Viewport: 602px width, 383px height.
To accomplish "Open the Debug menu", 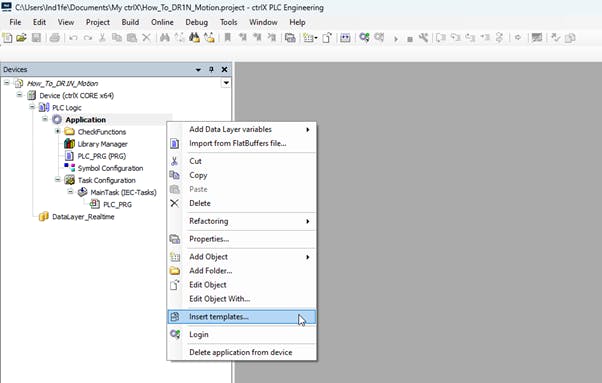I will click(x=197, y=22).
